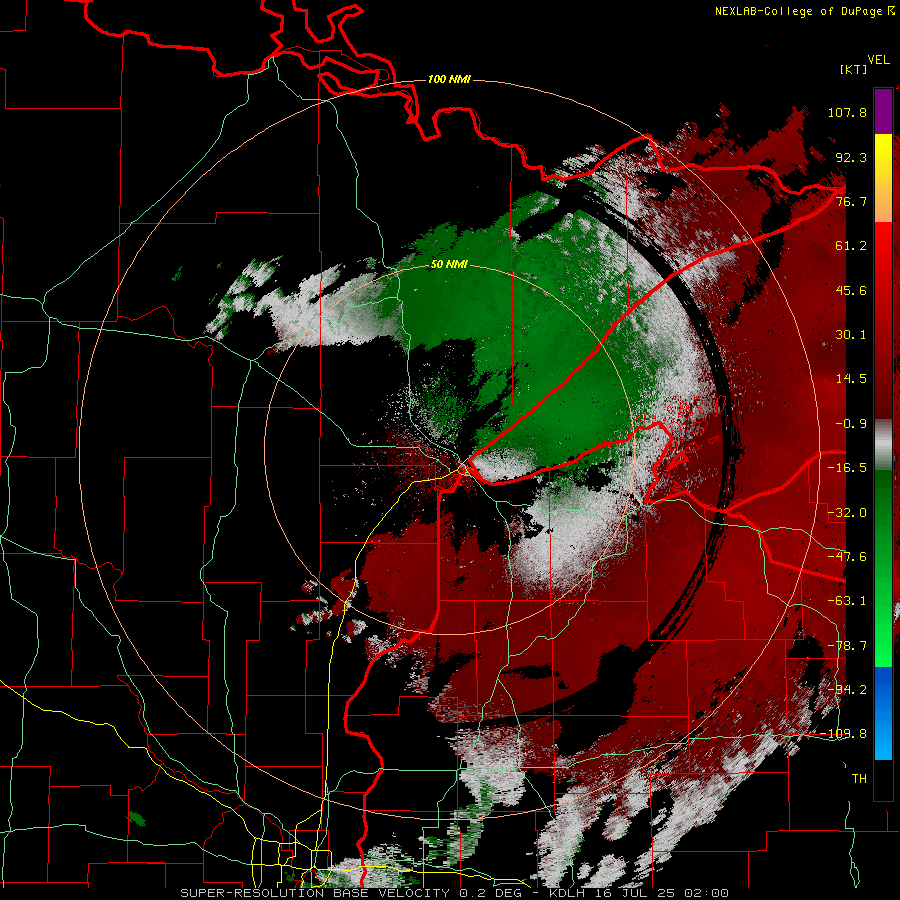900x900 pixels.
Task: Select the -109.8 scale value
Action: (x=843, y=734)
